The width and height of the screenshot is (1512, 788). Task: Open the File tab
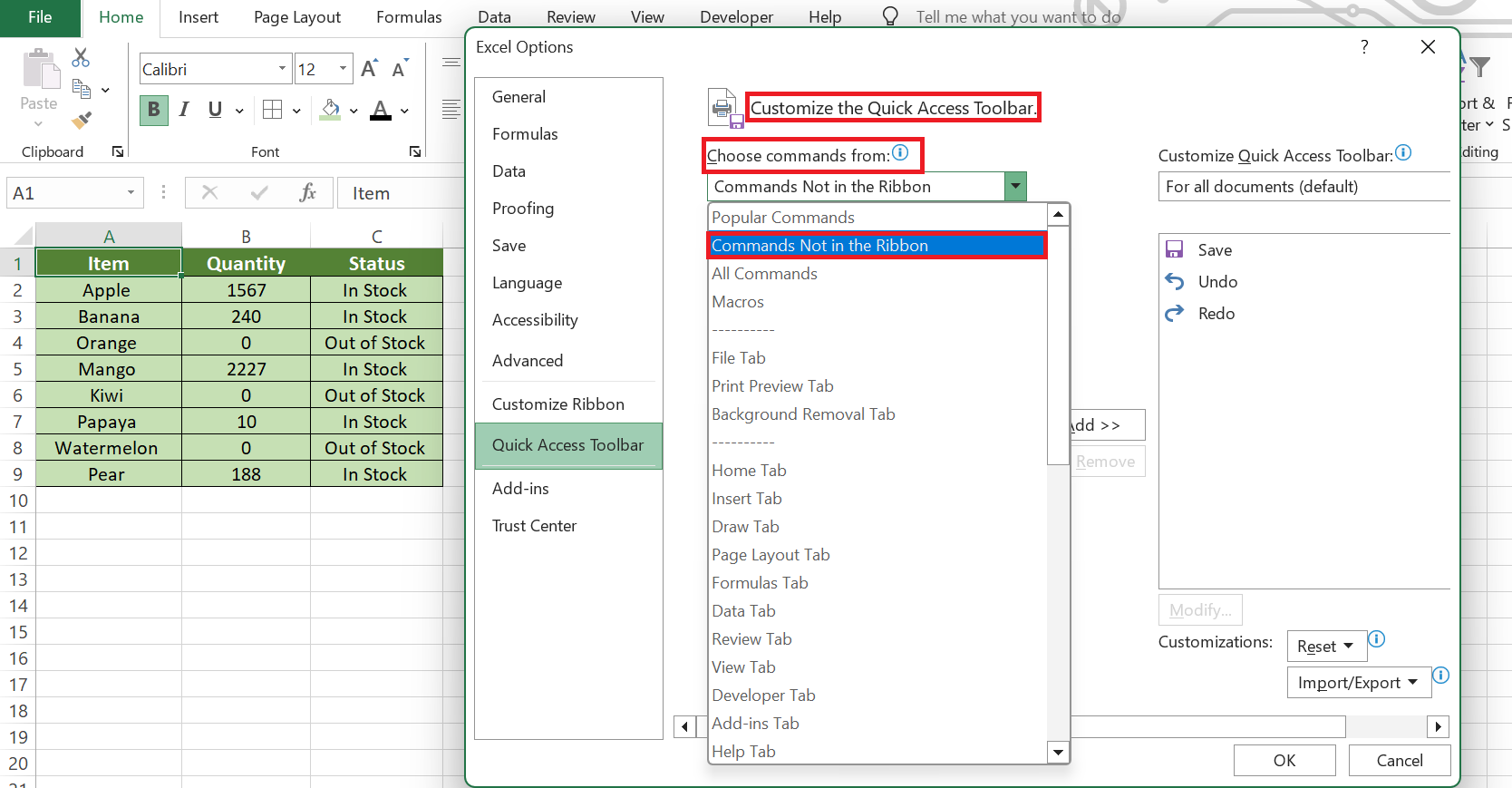tap(40, 17)
